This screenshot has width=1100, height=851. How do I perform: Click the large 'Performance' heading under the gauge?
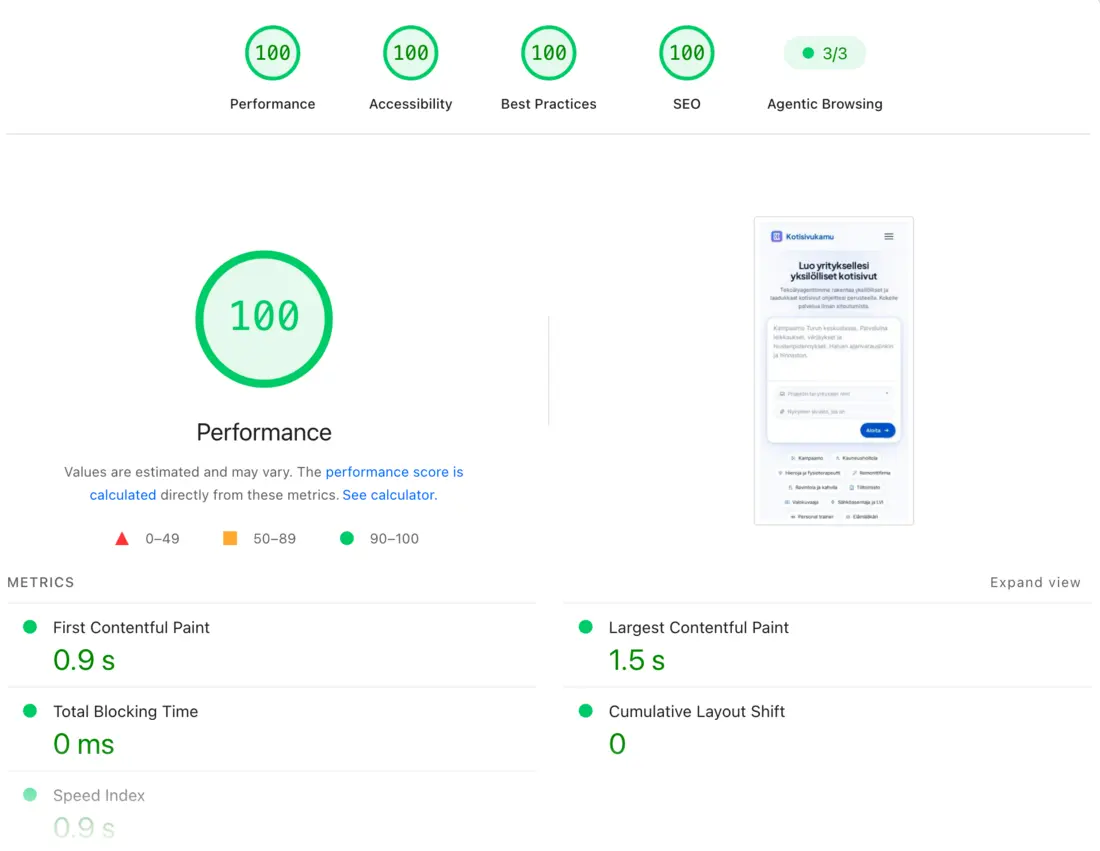(264, 432)
